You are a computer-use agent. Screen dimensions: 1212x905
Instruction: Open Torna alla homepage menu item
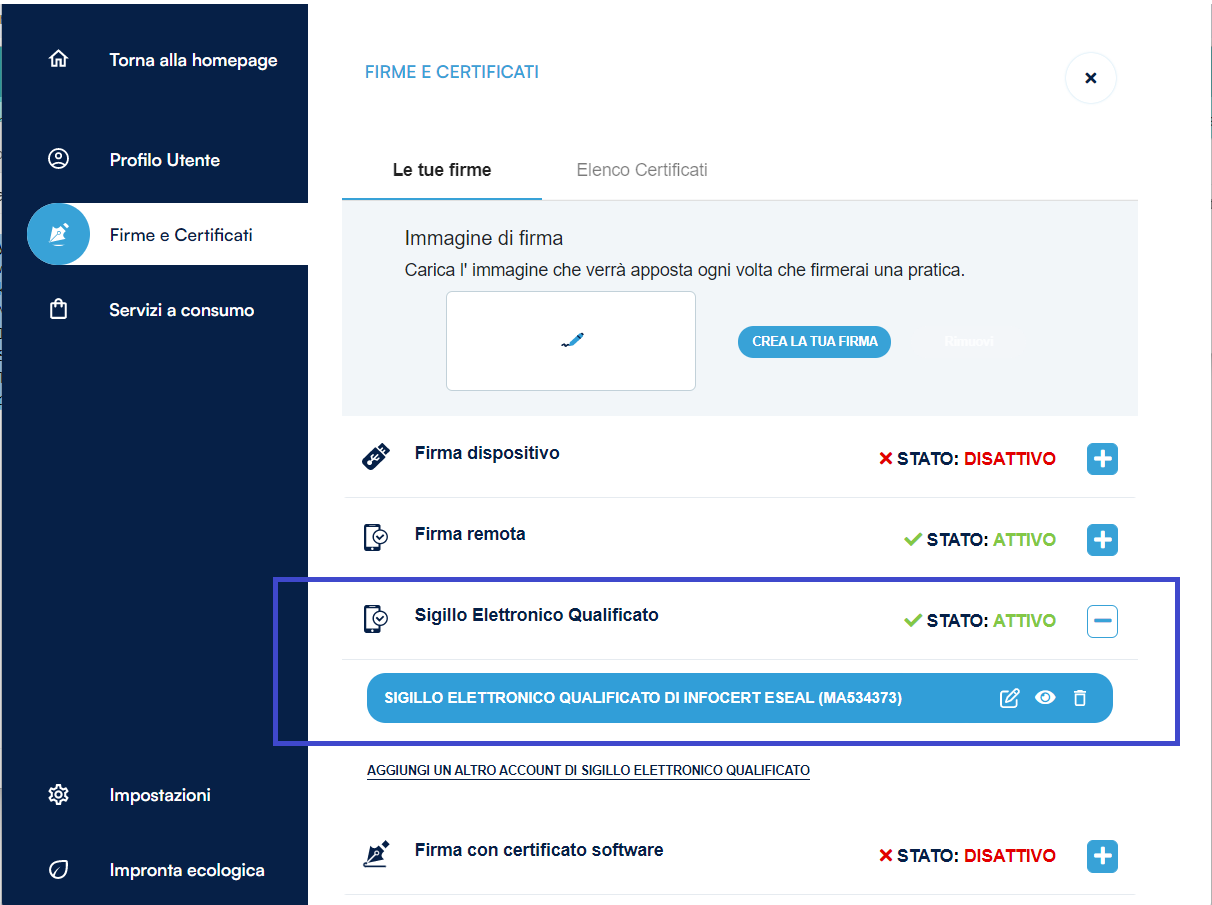coord(193,60)
